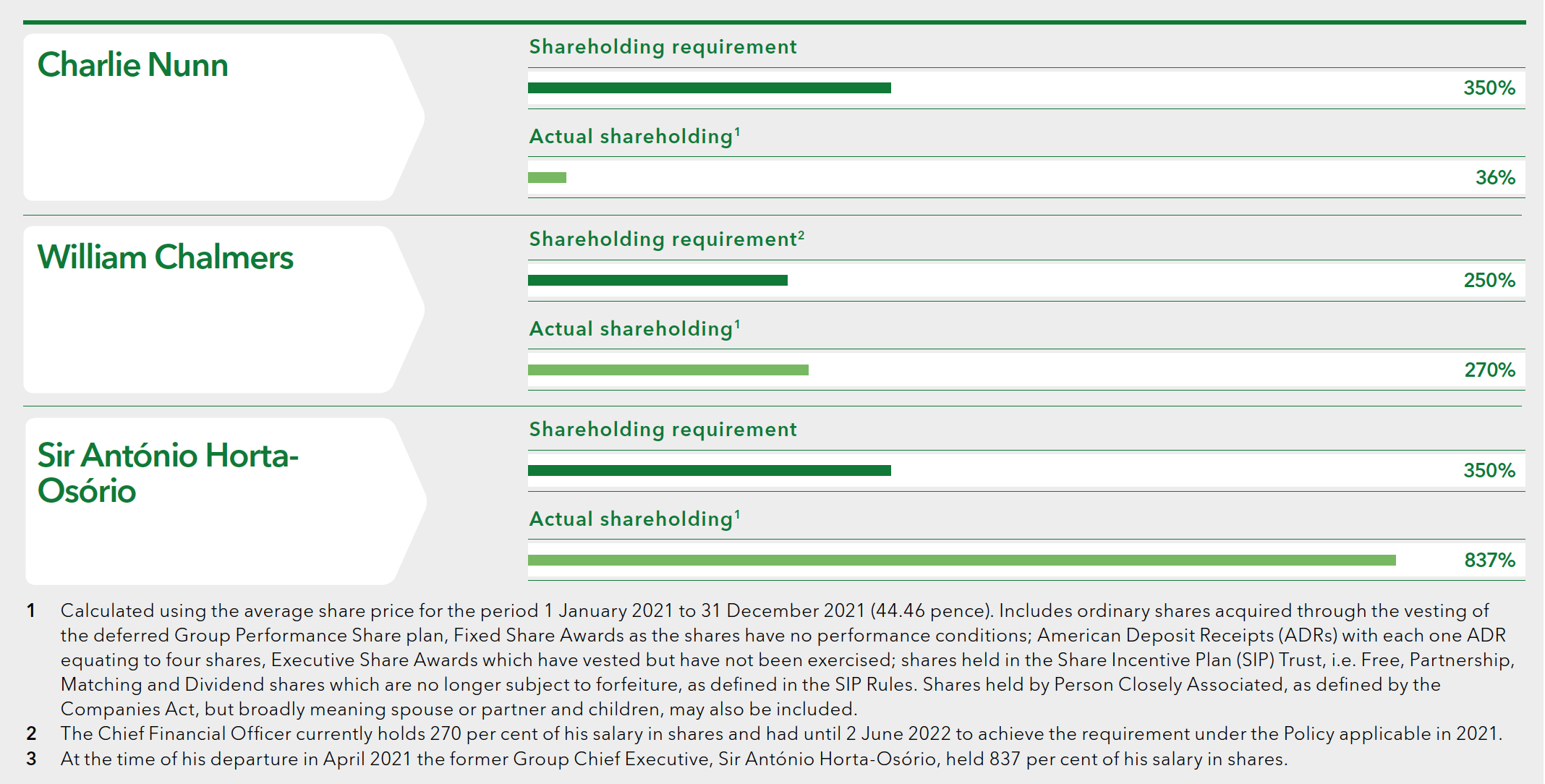
Task: Click footnote 2 about the Chief Financial Officer
Action: point(781,734)
